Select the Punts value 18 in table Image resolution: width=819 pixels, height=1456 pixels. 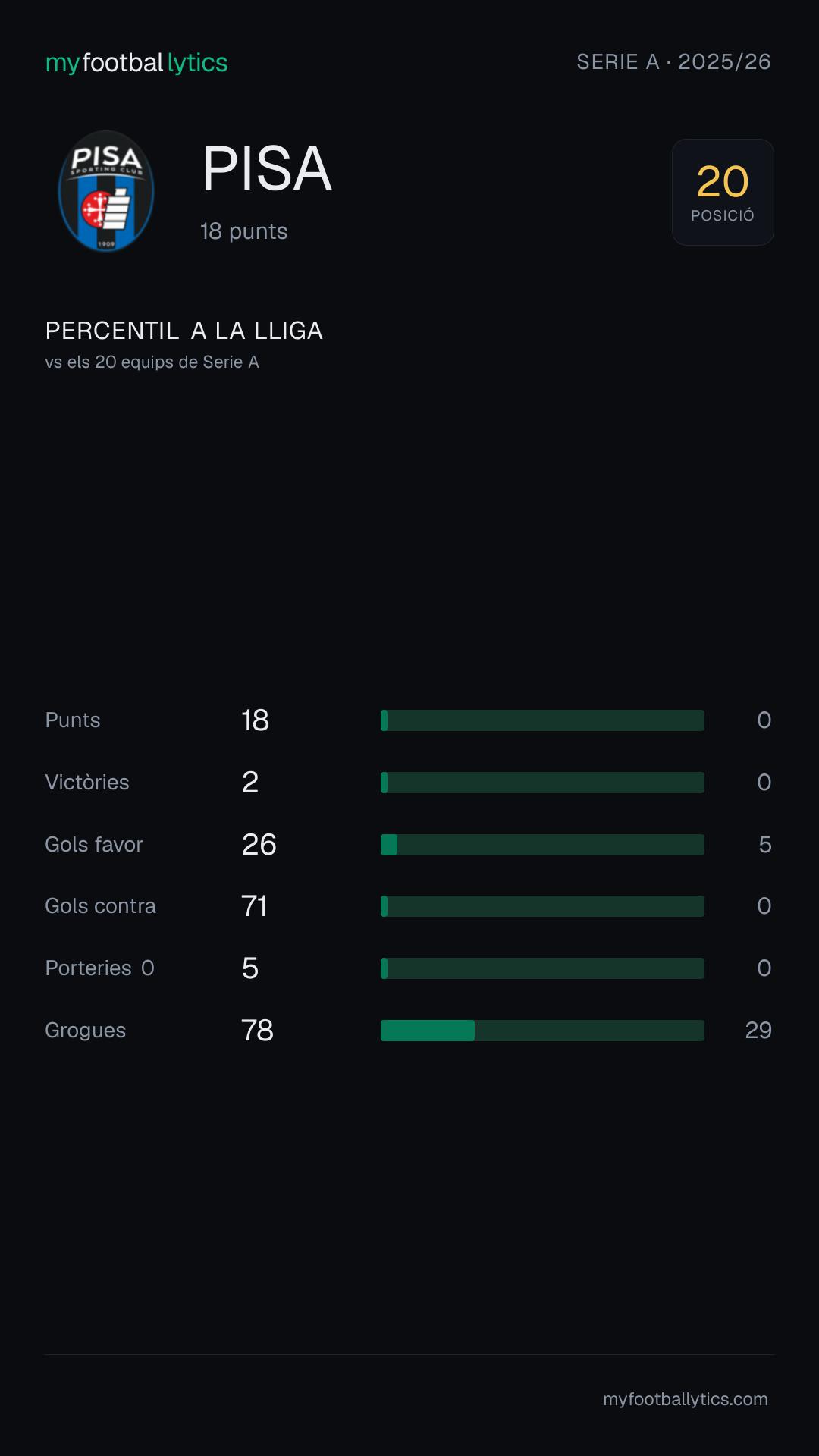click(256, 720)
